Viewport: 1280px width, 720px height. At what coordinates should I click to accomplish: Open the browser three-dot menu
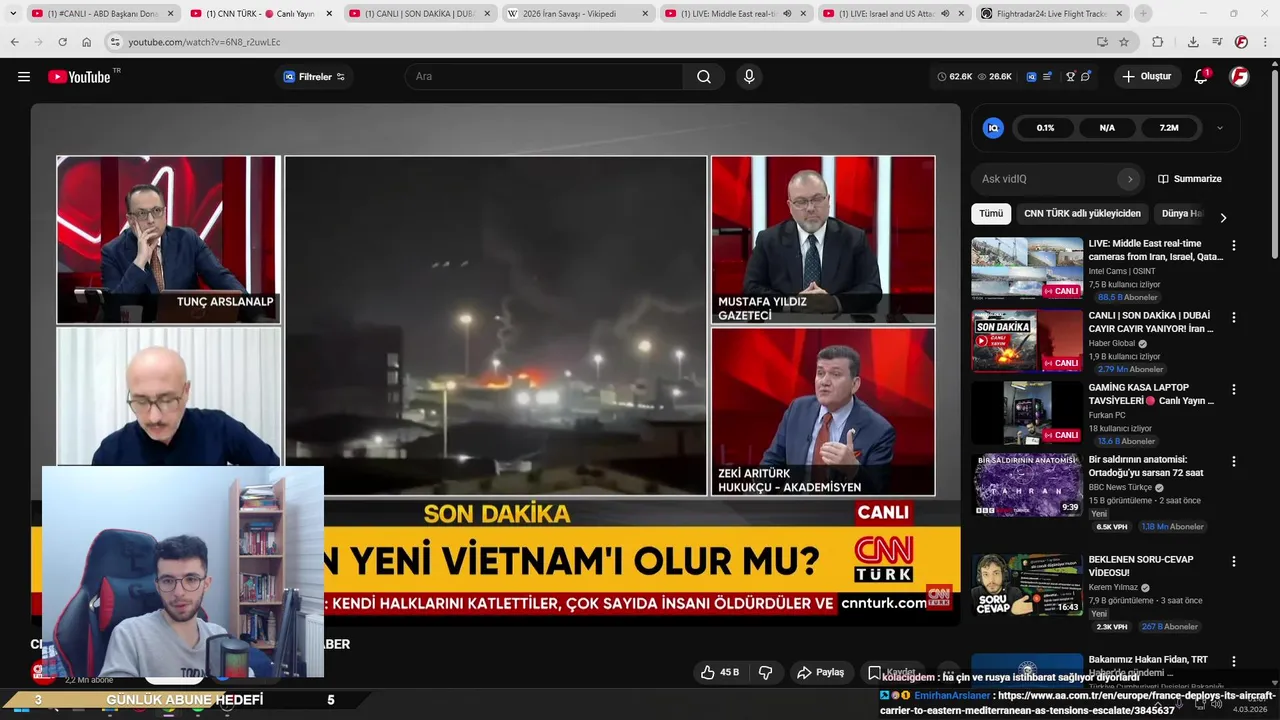[x=1265, y=42]
